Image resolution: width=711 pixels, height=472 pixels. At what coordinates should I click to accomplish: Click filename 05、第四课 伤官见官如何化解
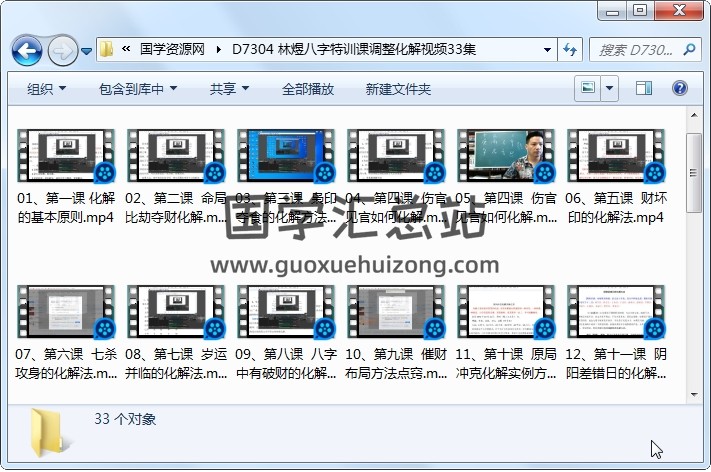pos(506,208)
